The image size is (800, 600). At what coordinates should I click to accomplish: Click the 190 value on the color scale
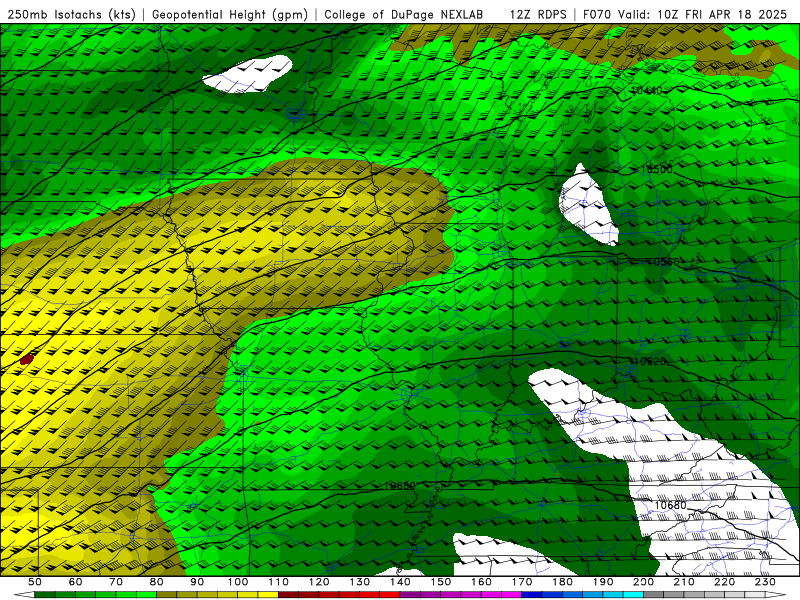[x=603, y=582]
